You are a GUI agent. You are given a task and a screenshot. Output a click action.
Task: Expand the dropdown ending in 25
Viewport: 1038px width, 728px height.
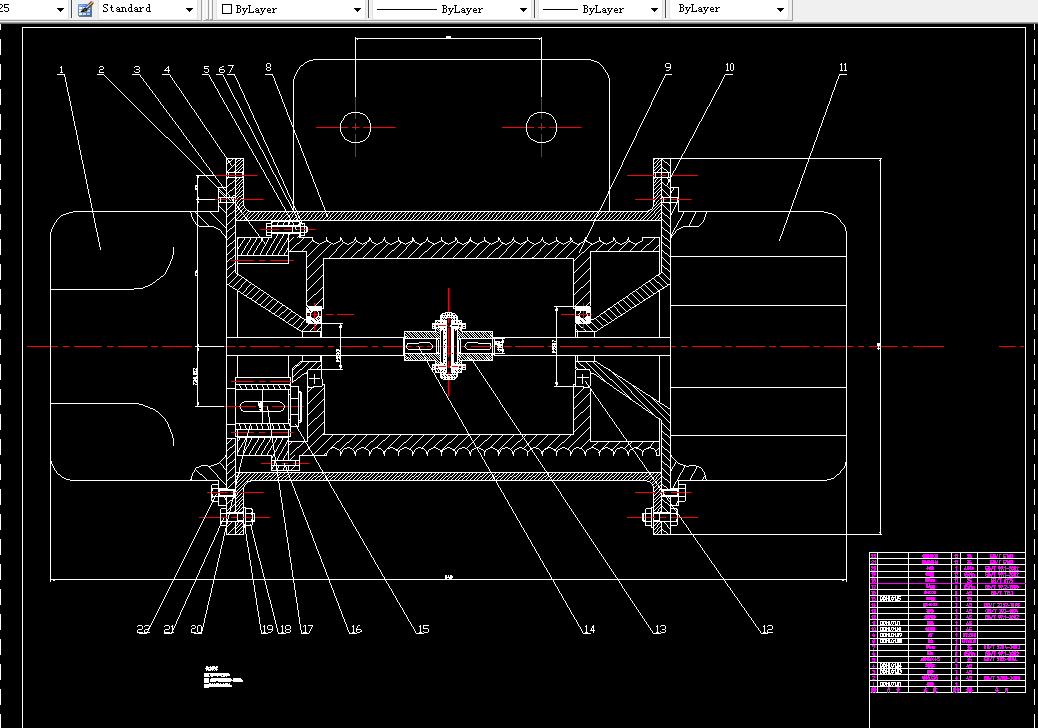(x=60, y=10)
